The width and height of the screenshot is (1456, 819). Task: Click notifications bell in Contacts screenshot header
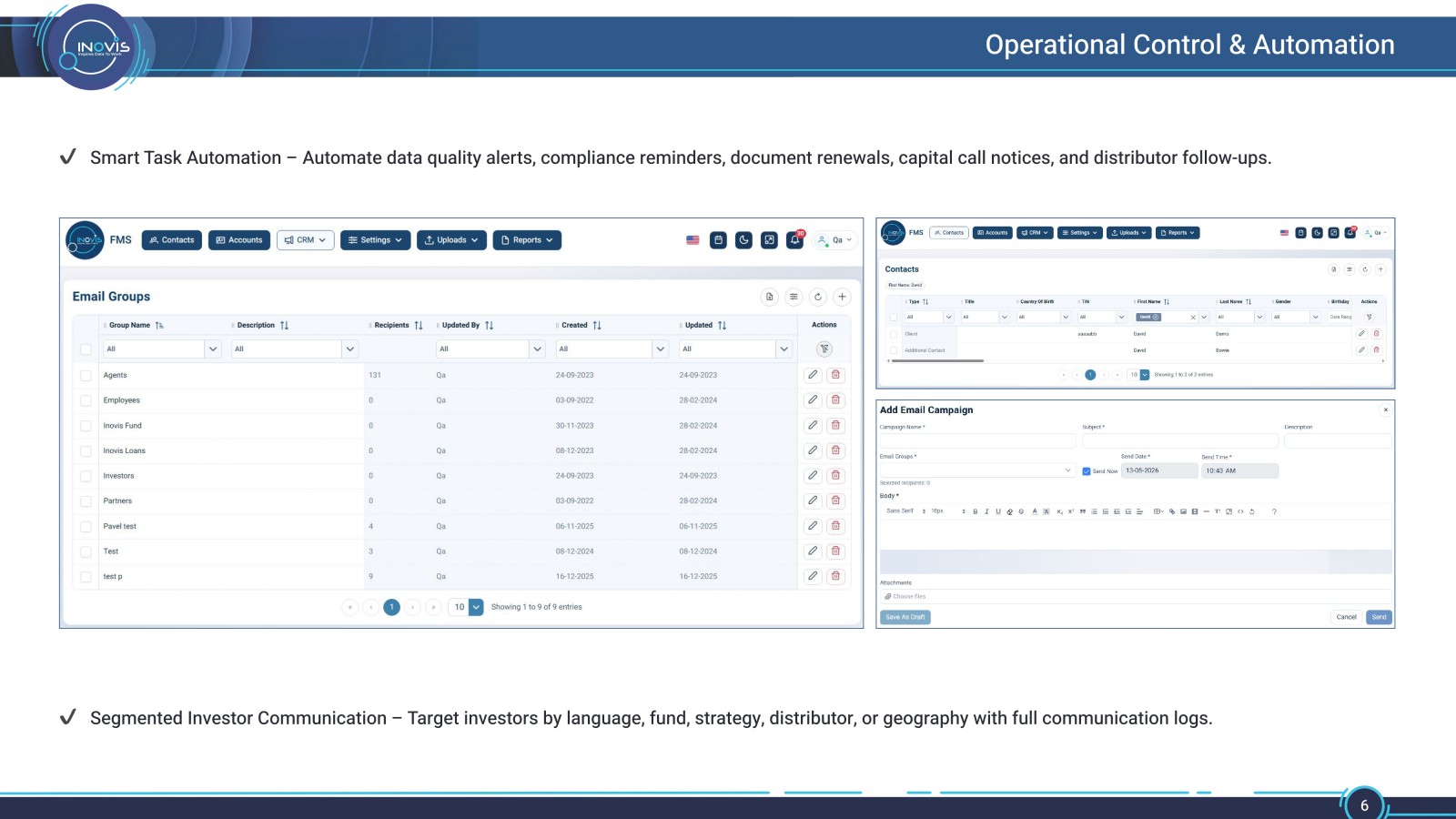(1350, 233)
